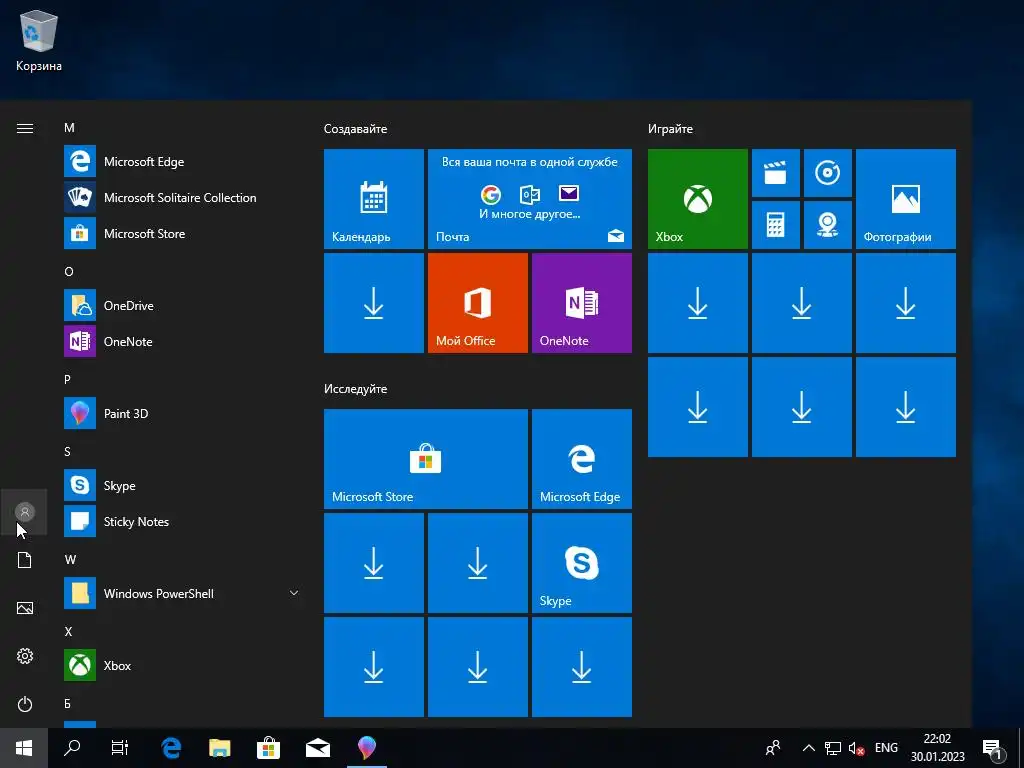
Task: Open File Explorer from the taskbar
Action: click(x=219, y=748)
